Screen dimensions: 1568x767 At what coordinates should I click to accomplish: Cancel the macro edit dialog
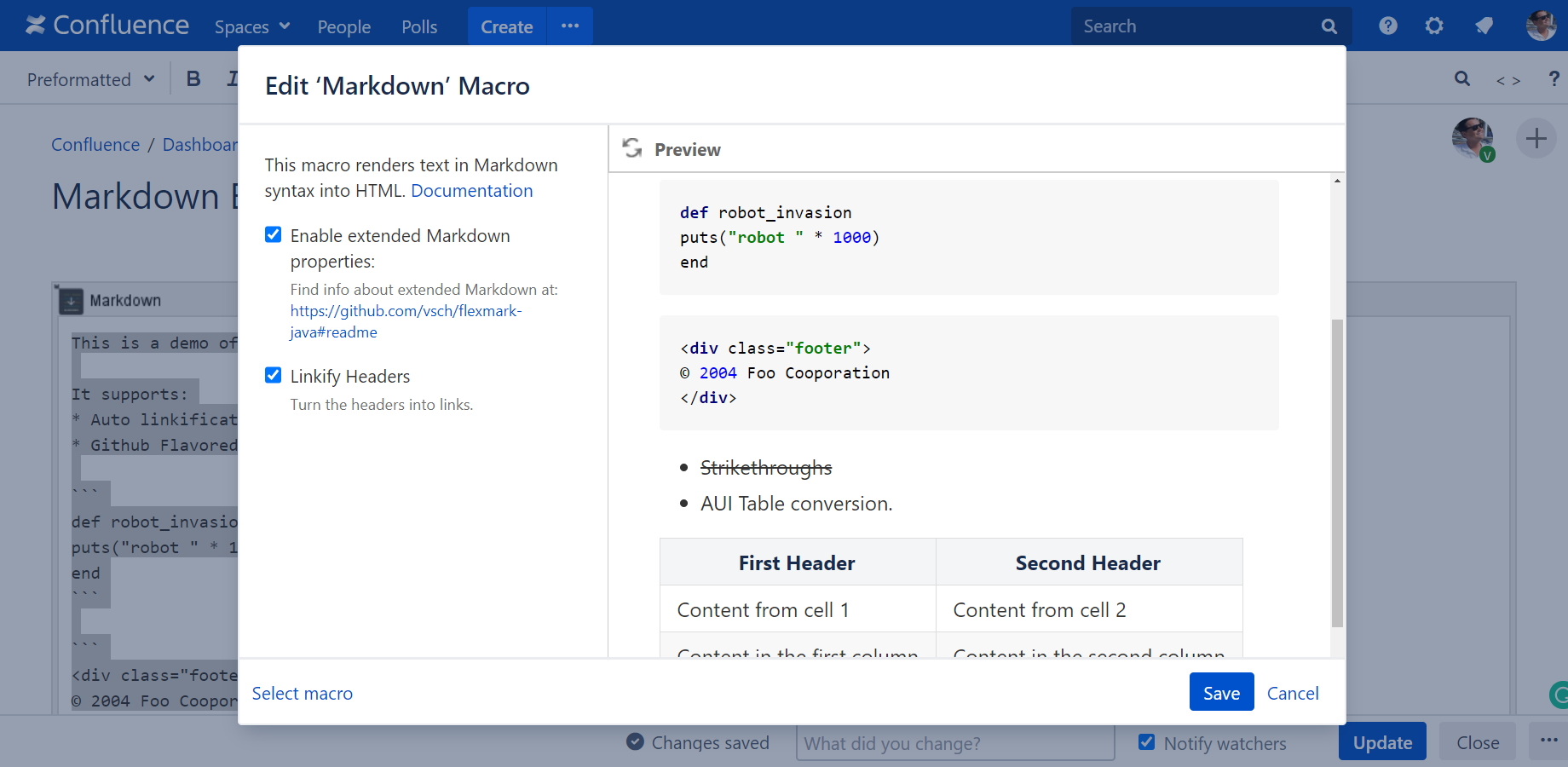pos(1293,693)
